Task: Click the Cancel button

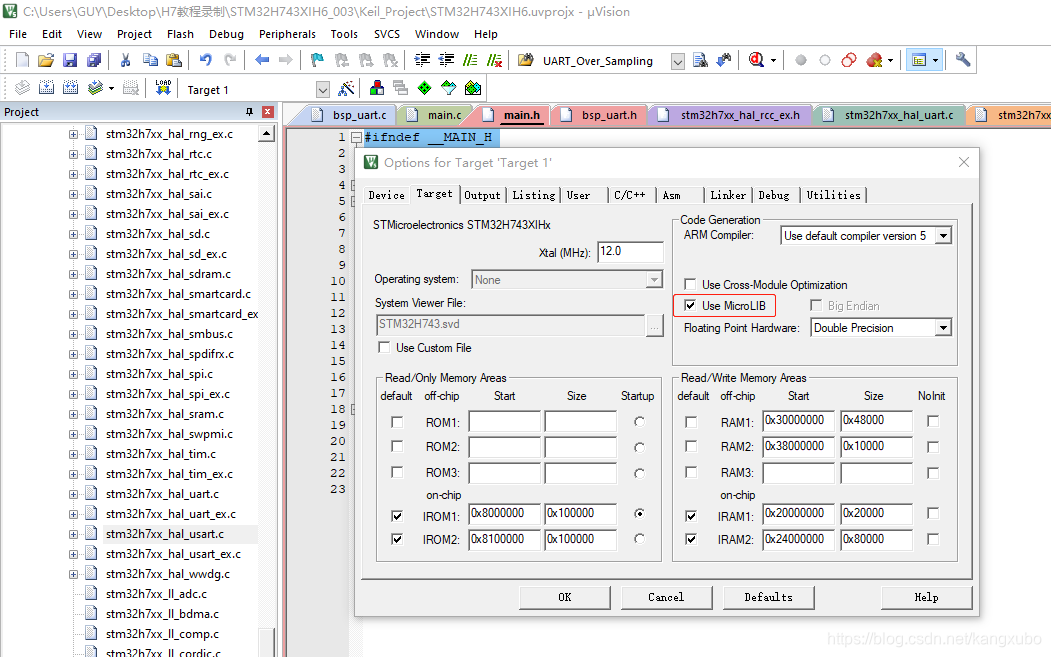Action: [666, 597]
